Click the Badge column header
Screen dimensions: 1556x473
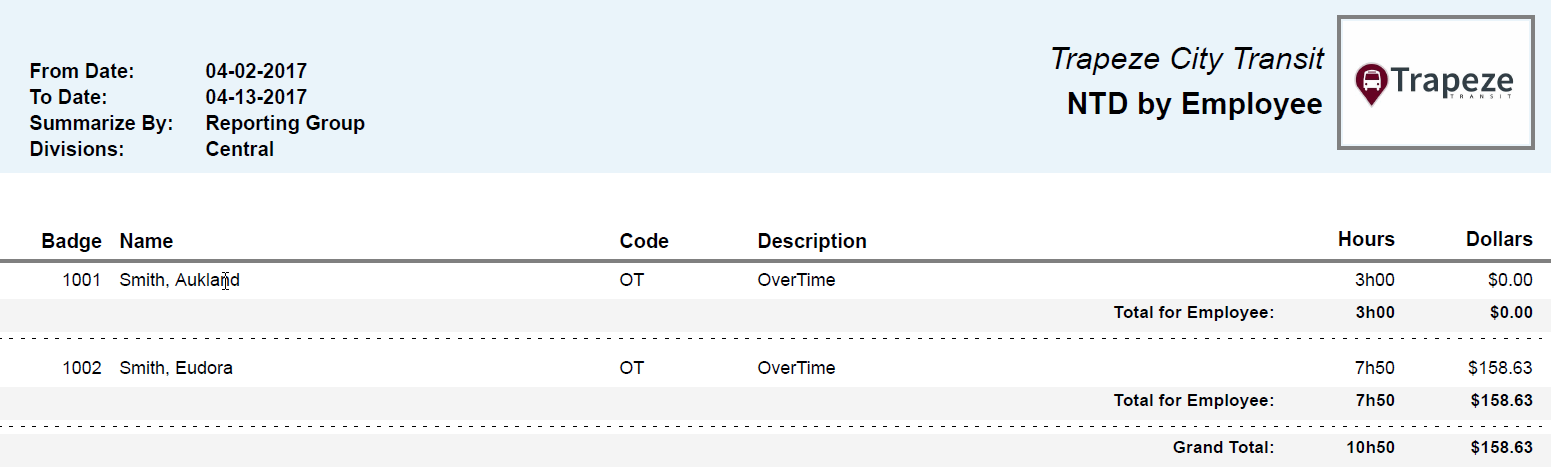click(71, 241)
